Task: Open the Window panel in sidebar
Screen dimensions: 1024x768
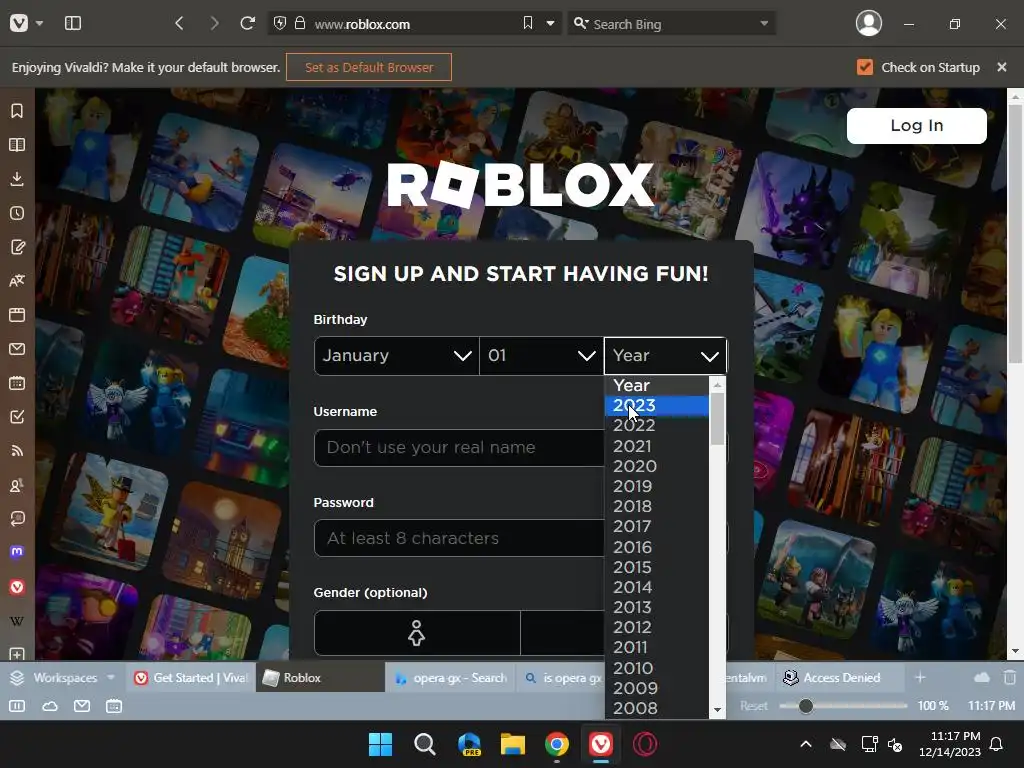Action: click(x=17, y=315)
